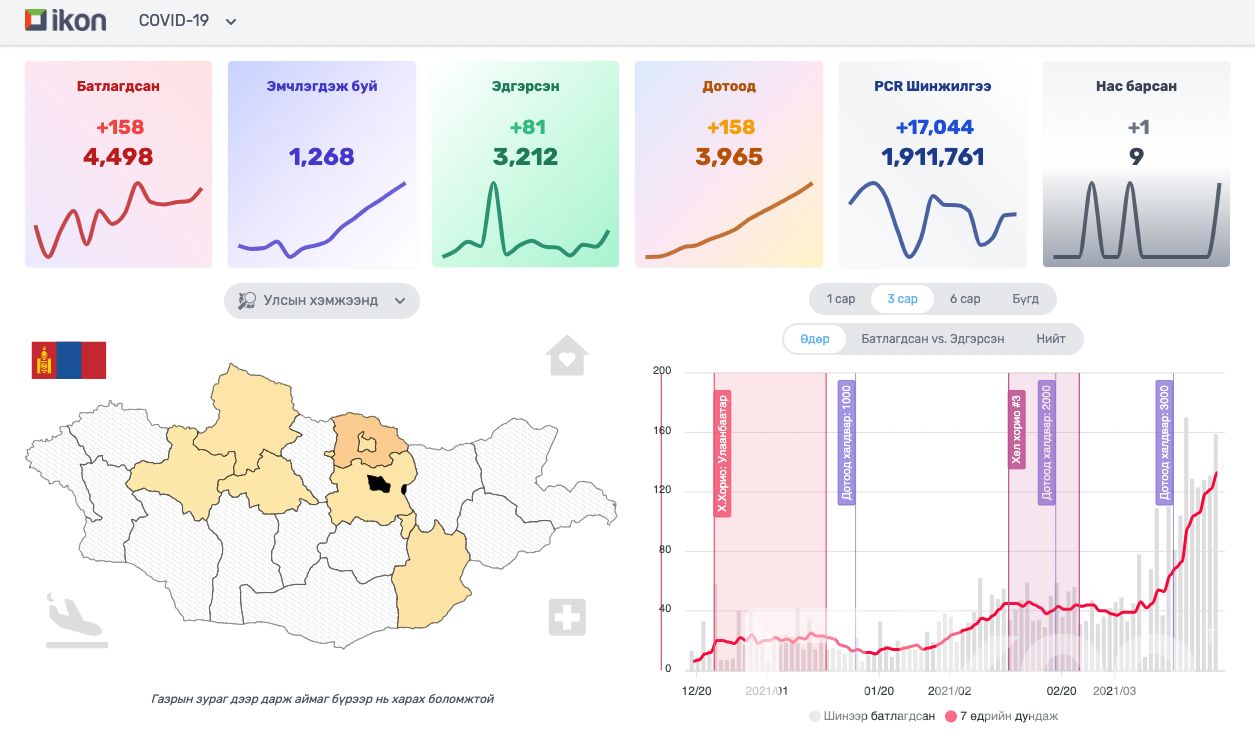Click the home heart icon on map
The height and width of the screenshot is (751, 1255).
coord(566,356)
